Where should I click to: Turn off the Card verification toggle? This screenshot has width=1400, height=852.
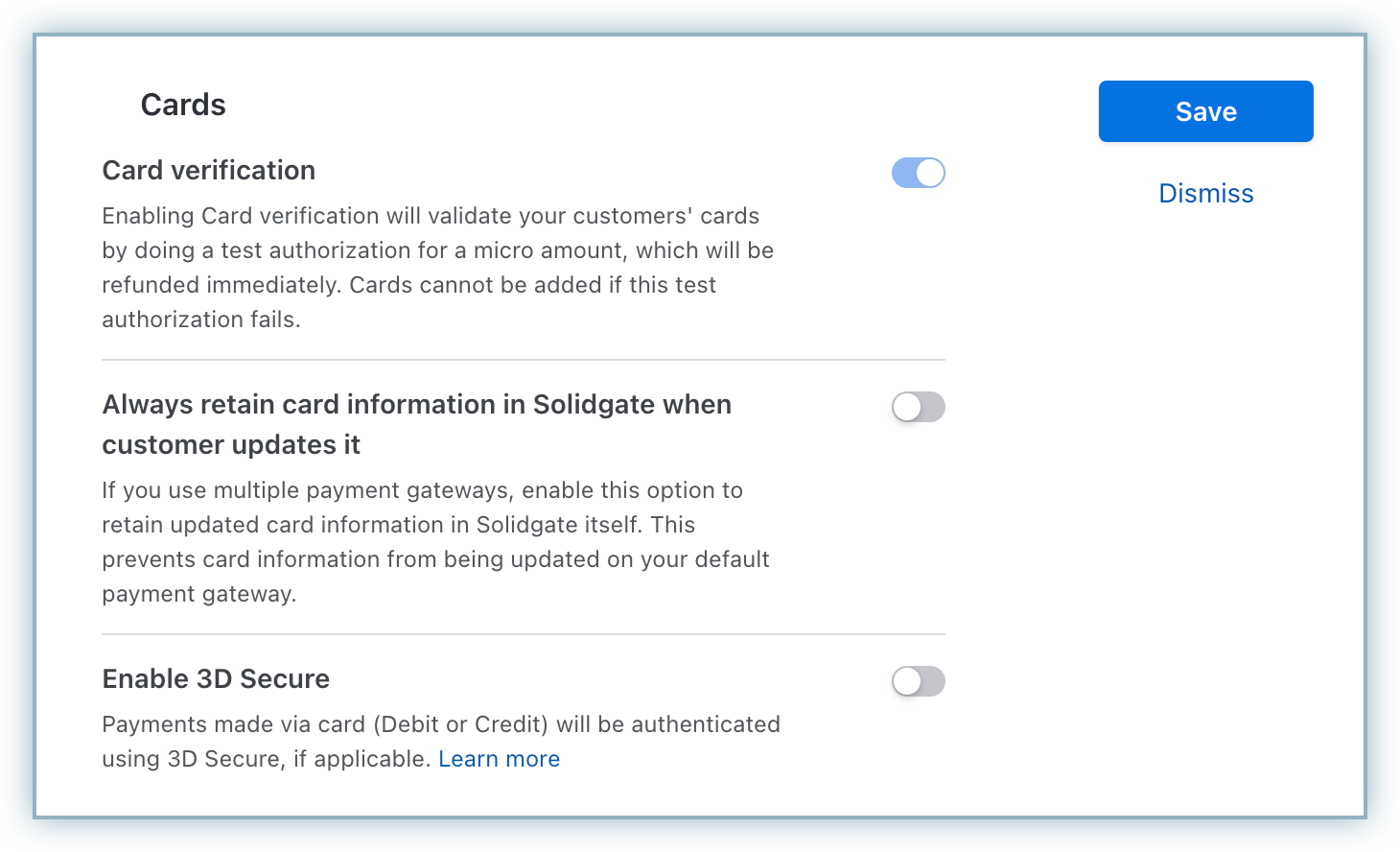(918, 173)
